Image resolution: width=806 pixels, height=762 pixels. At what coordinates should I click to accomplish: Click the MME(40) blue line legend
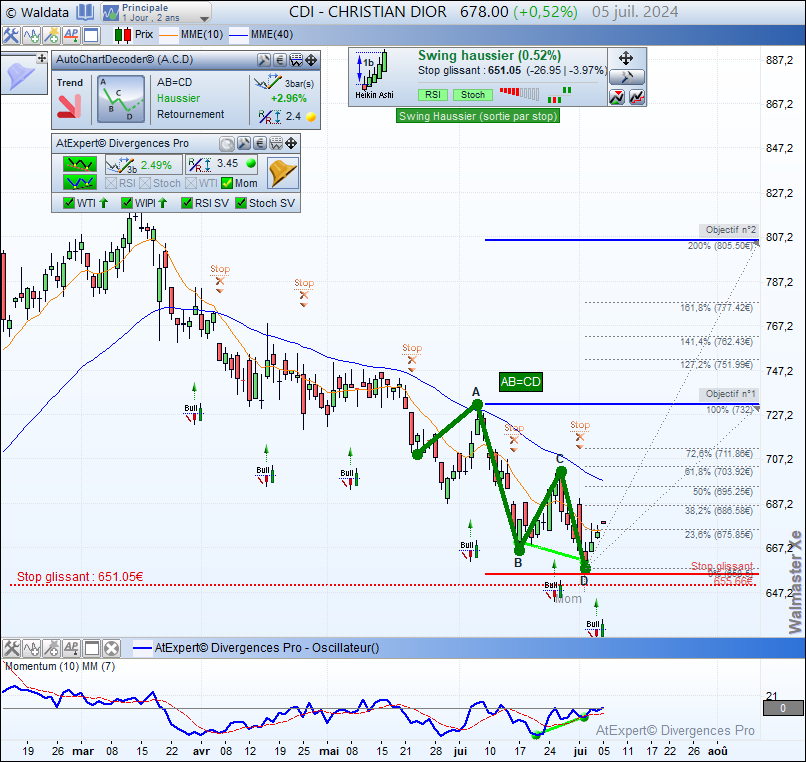tap(261, 34)
